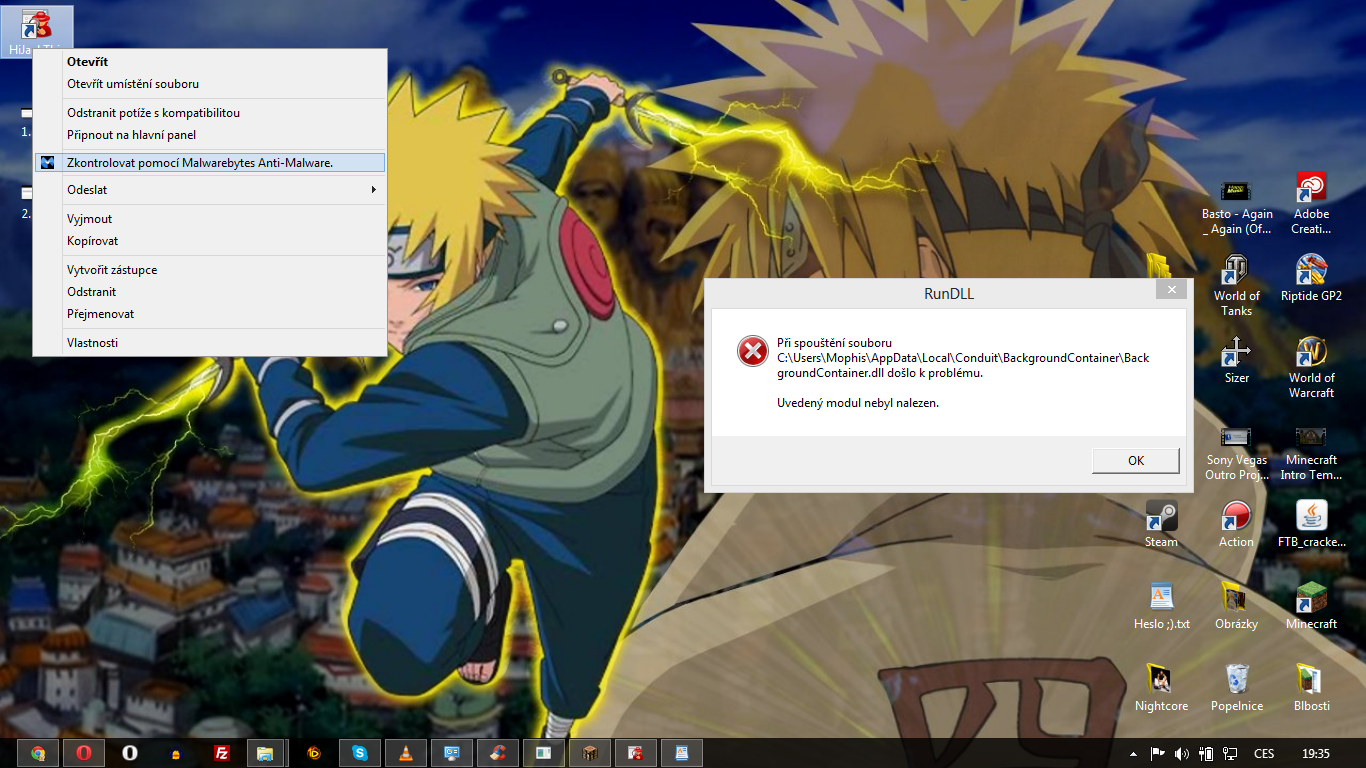Viewport: 1366px width, 768px height.
Task: Select the Basto - Again desktop icon
Action: [1237, 207]
